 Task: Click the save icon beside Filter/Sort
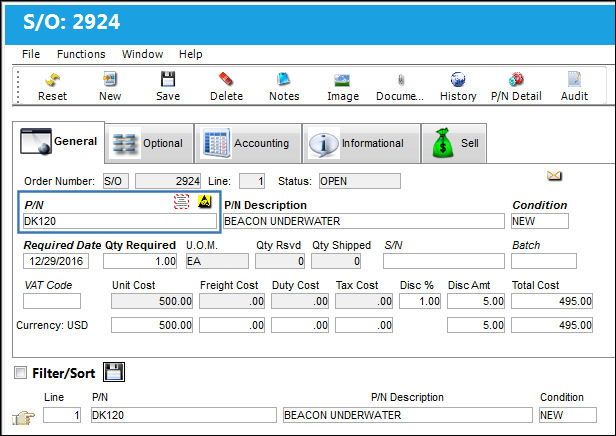pos(114,372)
